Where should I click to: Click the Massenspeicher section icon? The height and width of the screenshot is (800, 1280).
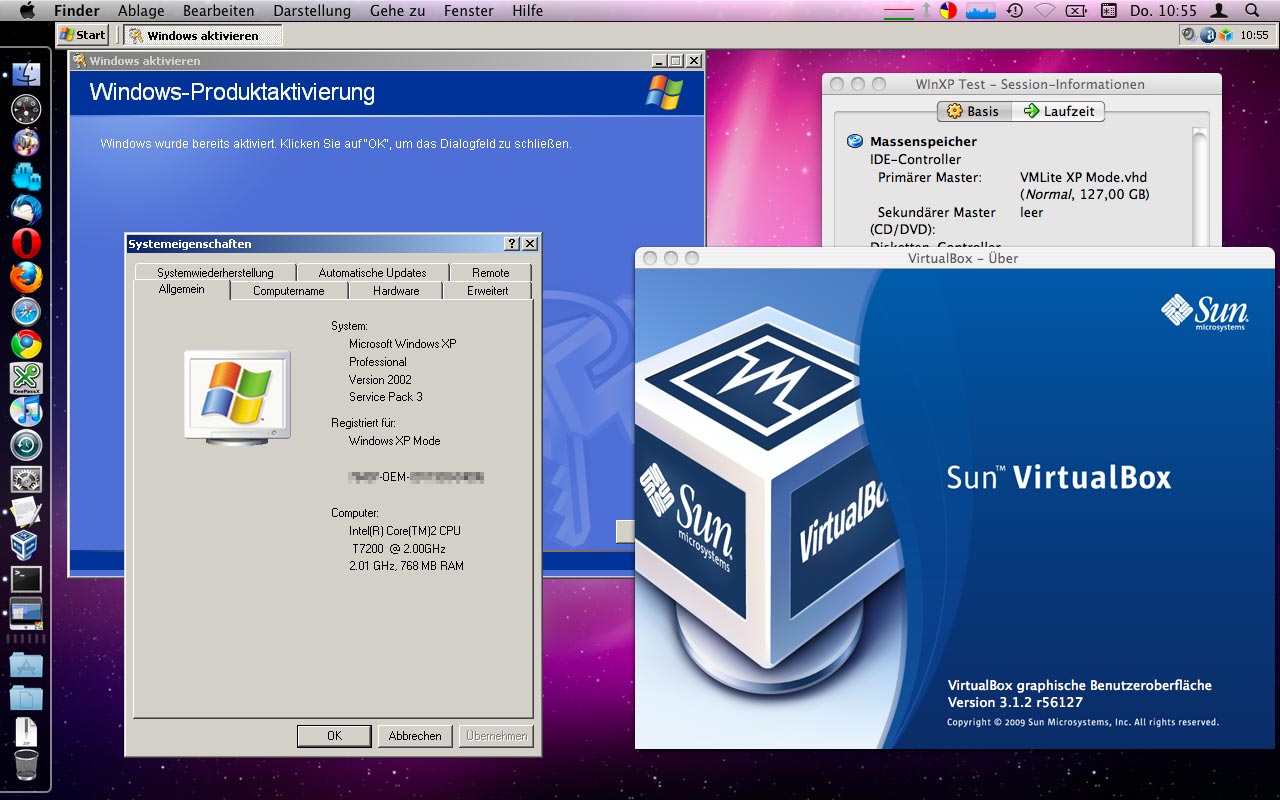tap(854, 141)
